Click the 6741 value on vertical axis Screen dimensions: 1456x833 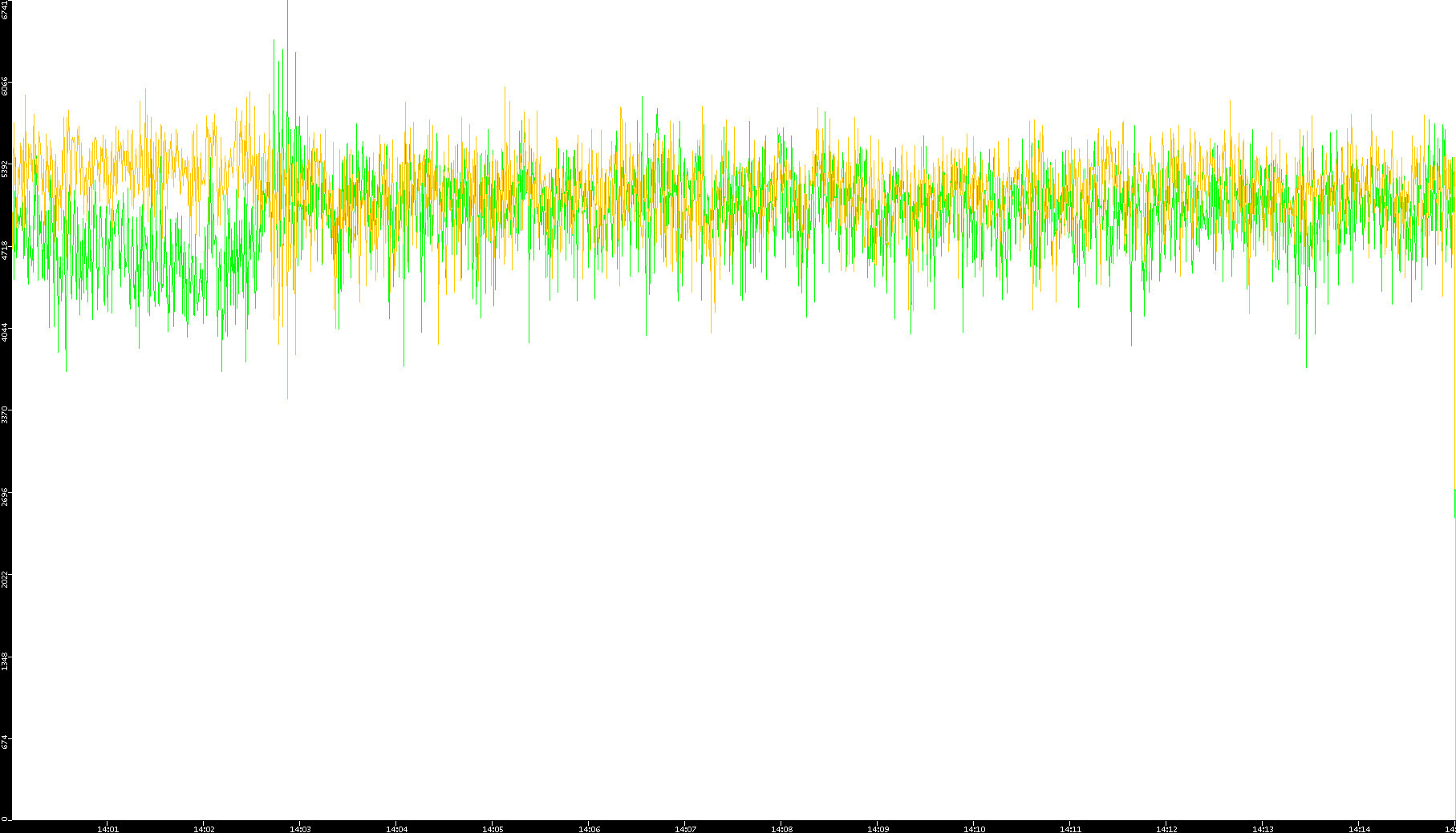click(6, 10)
